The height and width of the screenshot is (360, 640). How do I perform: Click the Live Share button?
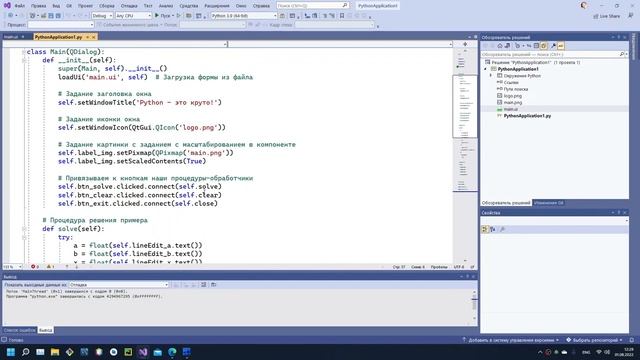606,16
